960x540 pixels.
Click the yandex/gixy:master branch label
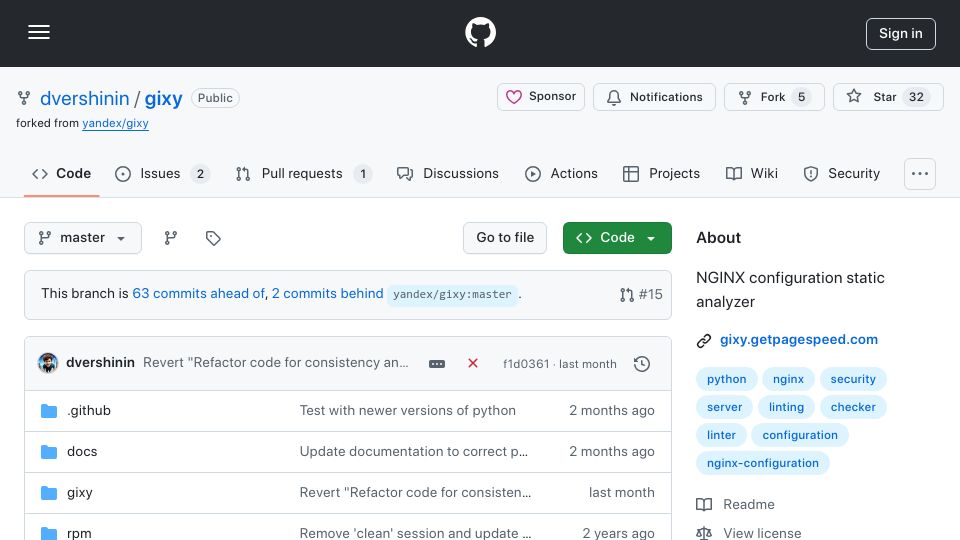pos(452,294)
